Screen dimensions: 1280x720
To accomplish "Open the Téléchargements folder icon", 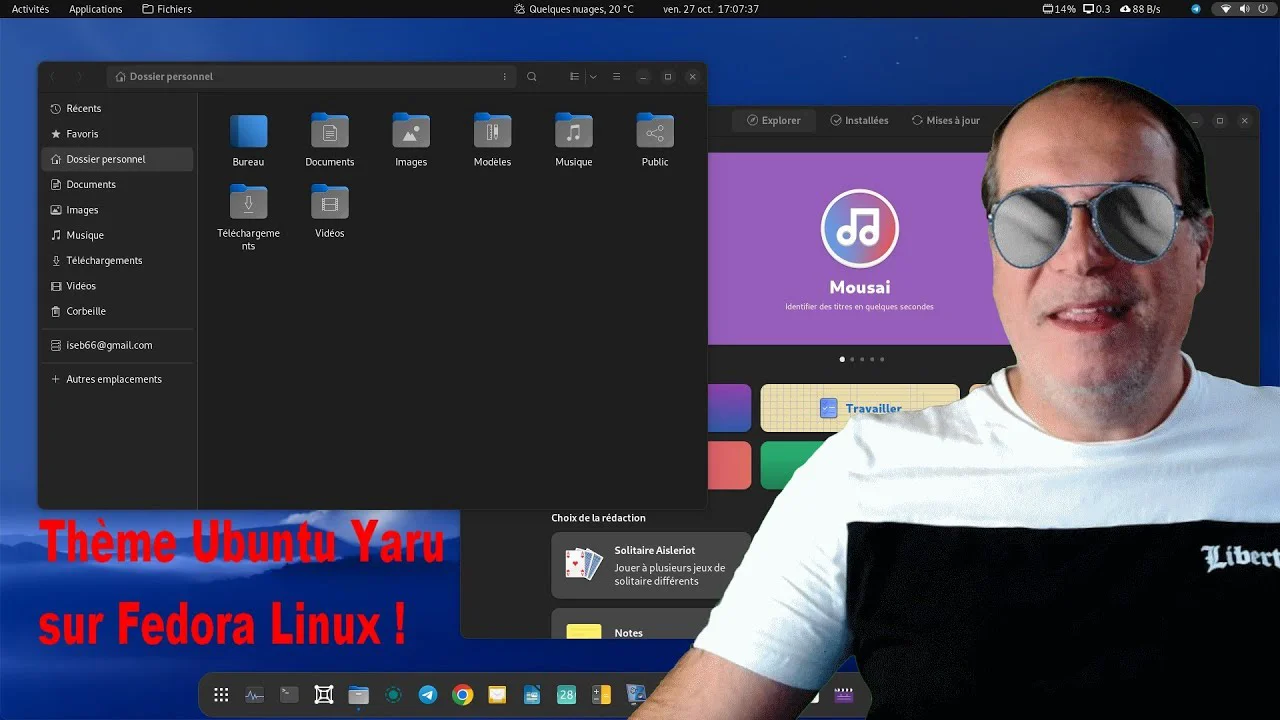I will point(248,203).
